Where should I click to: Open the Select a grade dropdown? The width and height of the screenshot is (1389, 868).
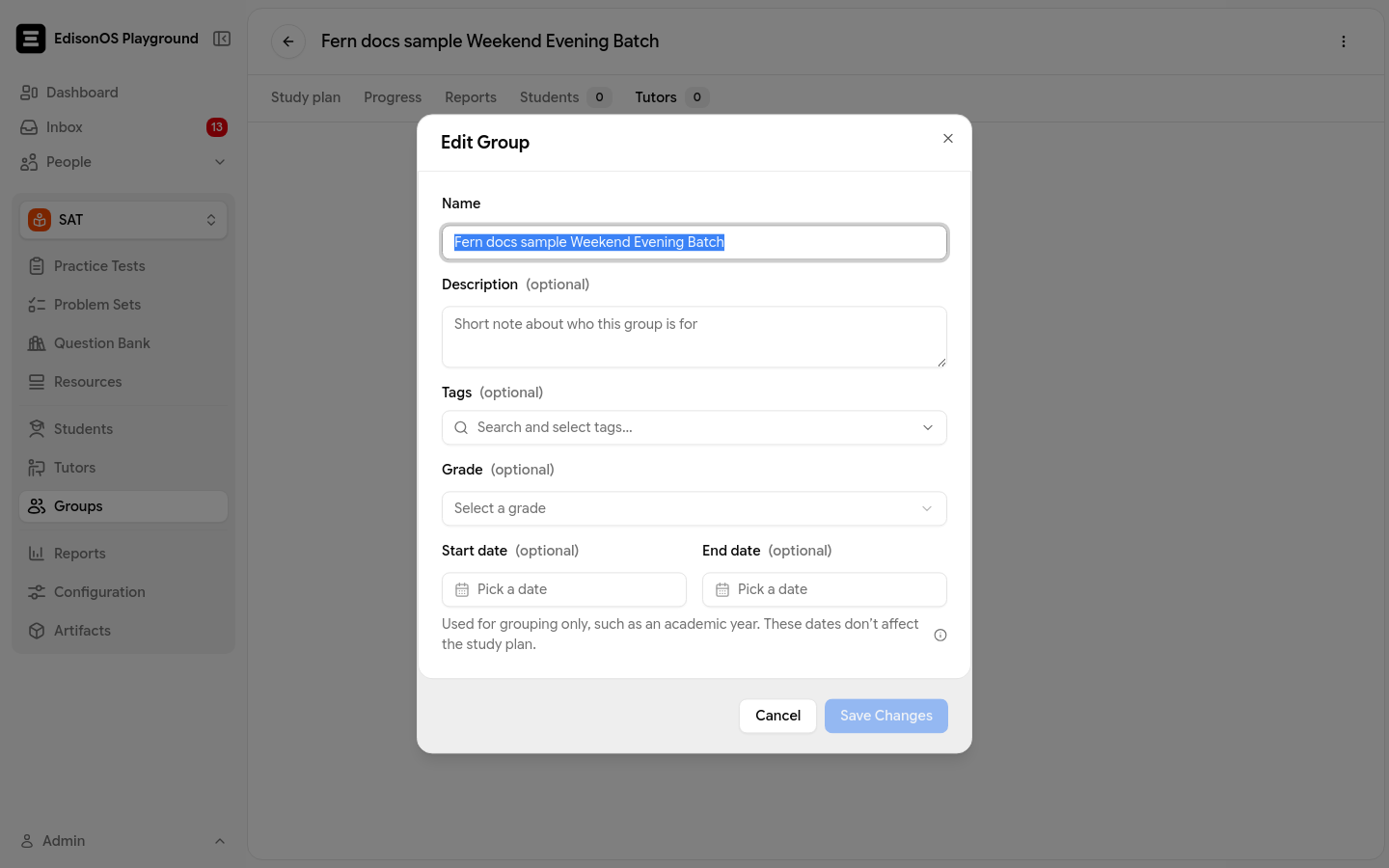tap(694, 508)
